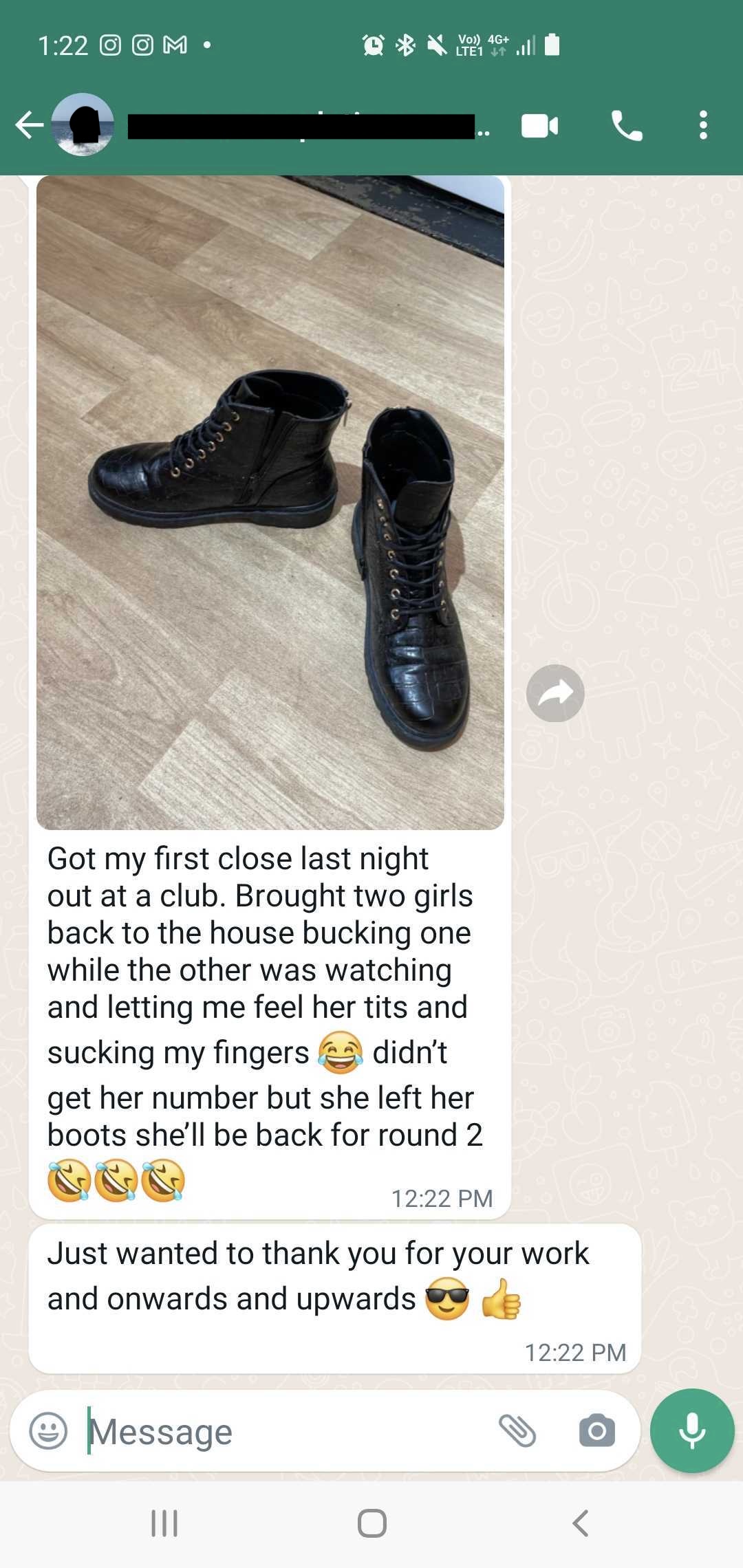The width and height of the screenshot is (743, 1568).
Task: Open the emoji picker
Action: coord(48,1431)
